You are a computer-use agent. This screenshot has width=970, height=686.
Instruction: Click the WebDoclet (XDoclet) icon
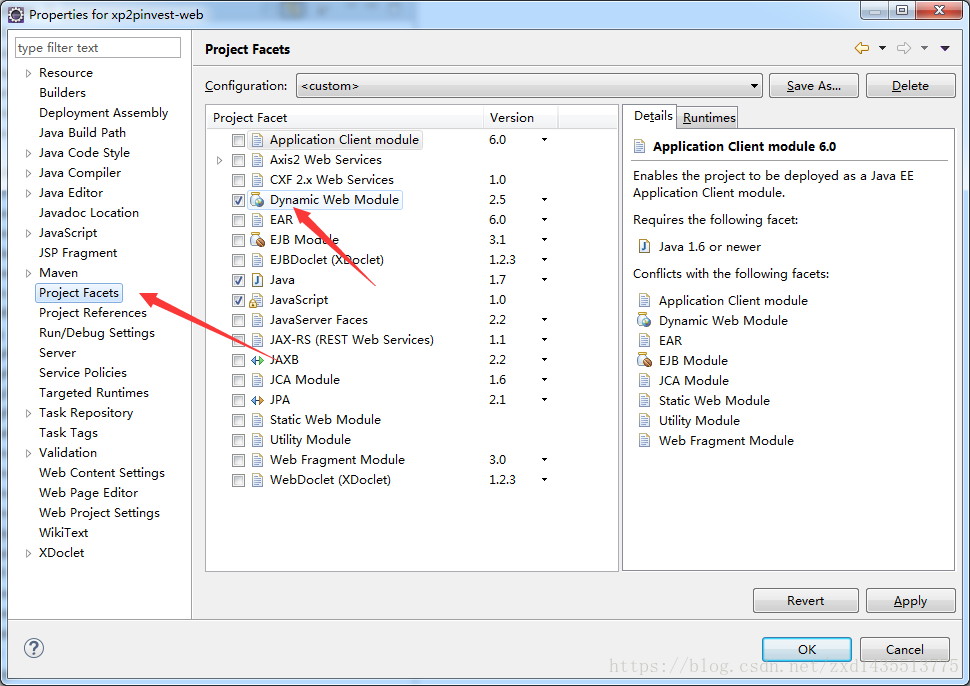click(x=257, y=480)
